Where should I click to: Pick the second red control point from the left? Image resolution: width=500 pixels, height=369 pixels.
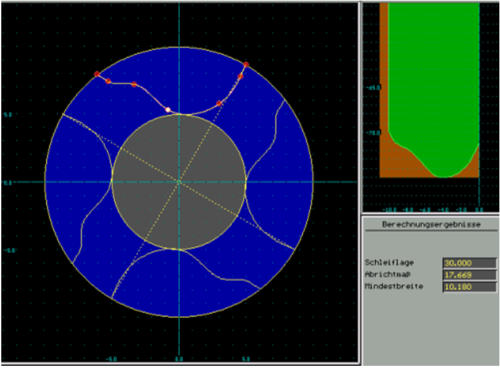(108, 81)
